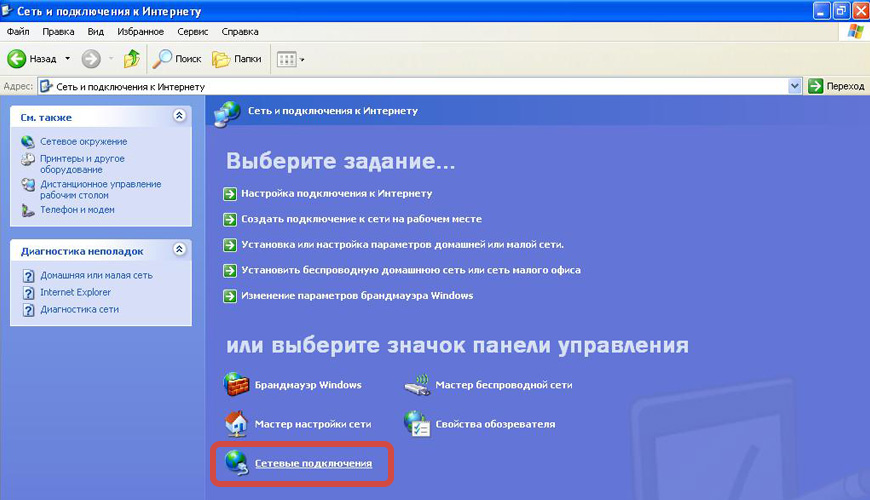The width and height of the screenshot is (870, 500).
Task: Expand the address bar dropdown
Action: [795, 86]
